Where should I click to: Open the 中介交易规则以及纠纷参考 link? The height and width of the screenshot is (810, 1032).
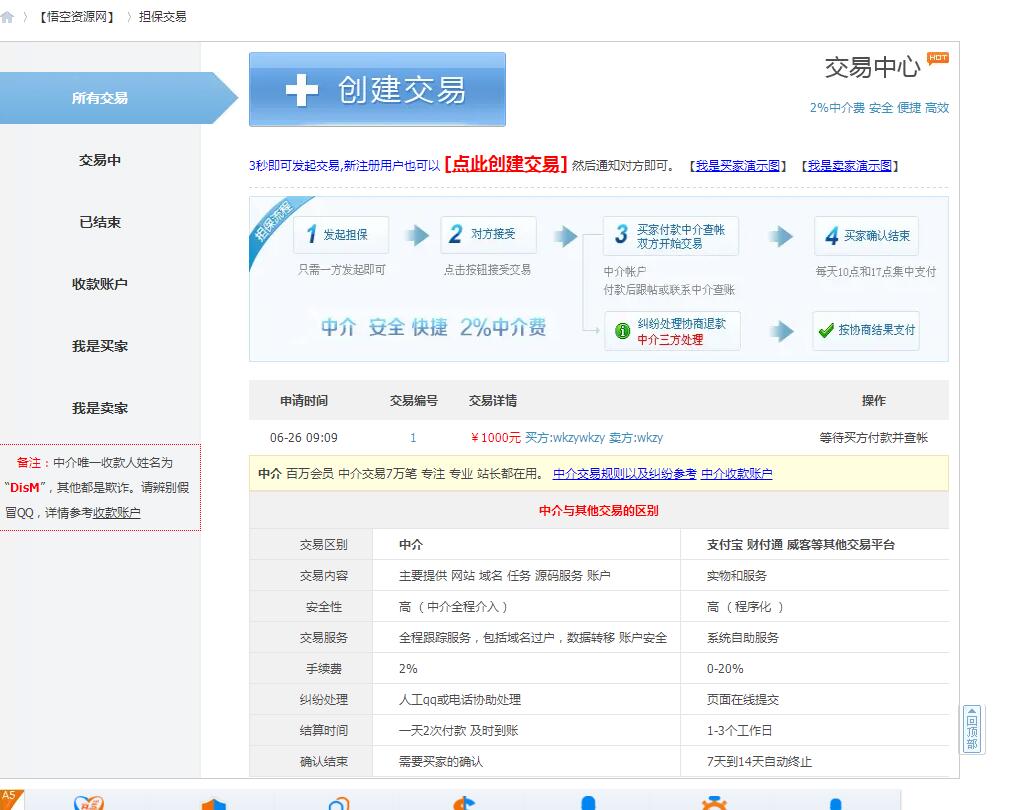(624, 474)
